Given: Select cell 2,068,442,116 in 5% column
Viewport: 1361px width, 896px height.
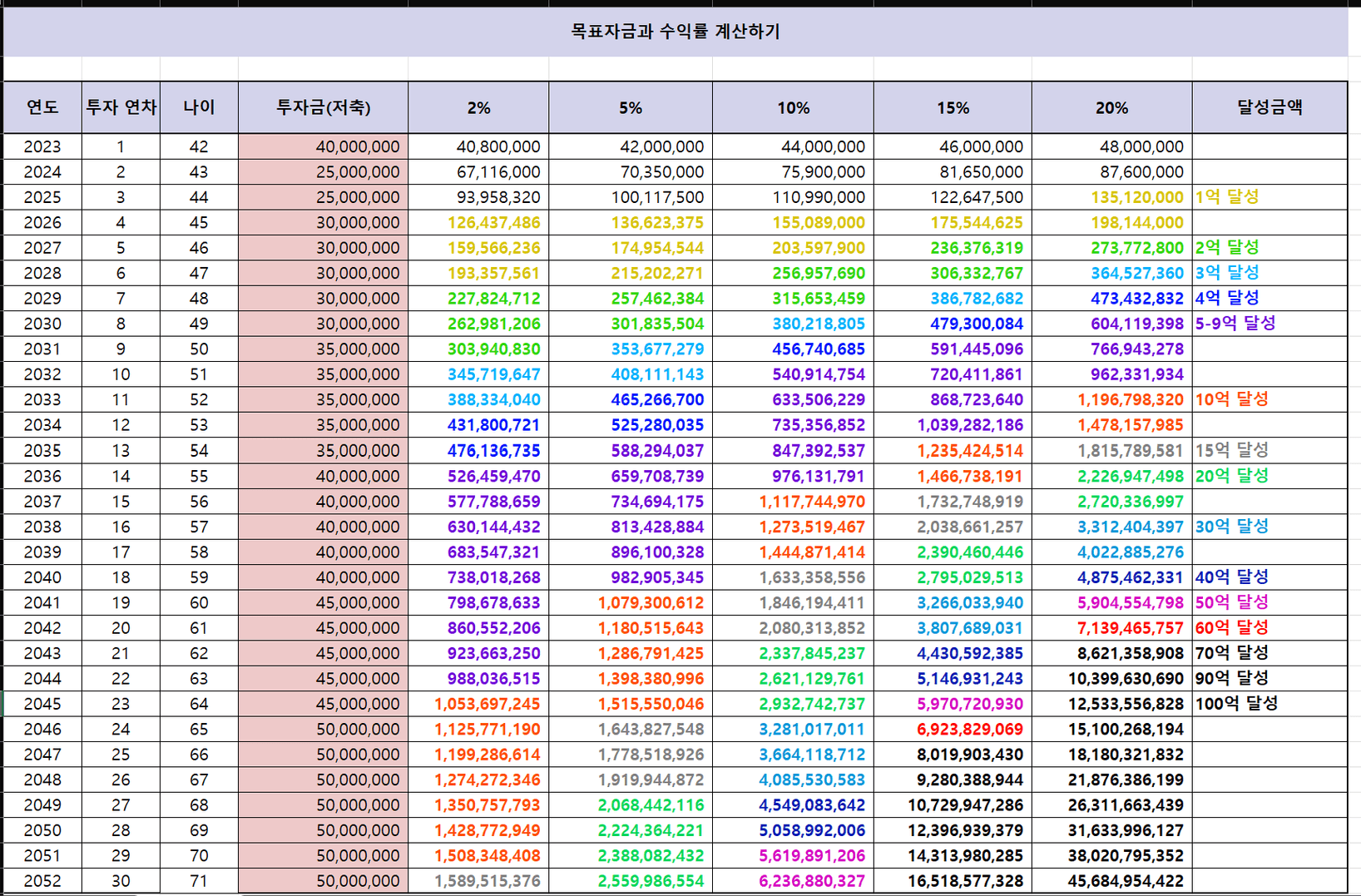Looking at the screenshot, I should pos(631,804).
